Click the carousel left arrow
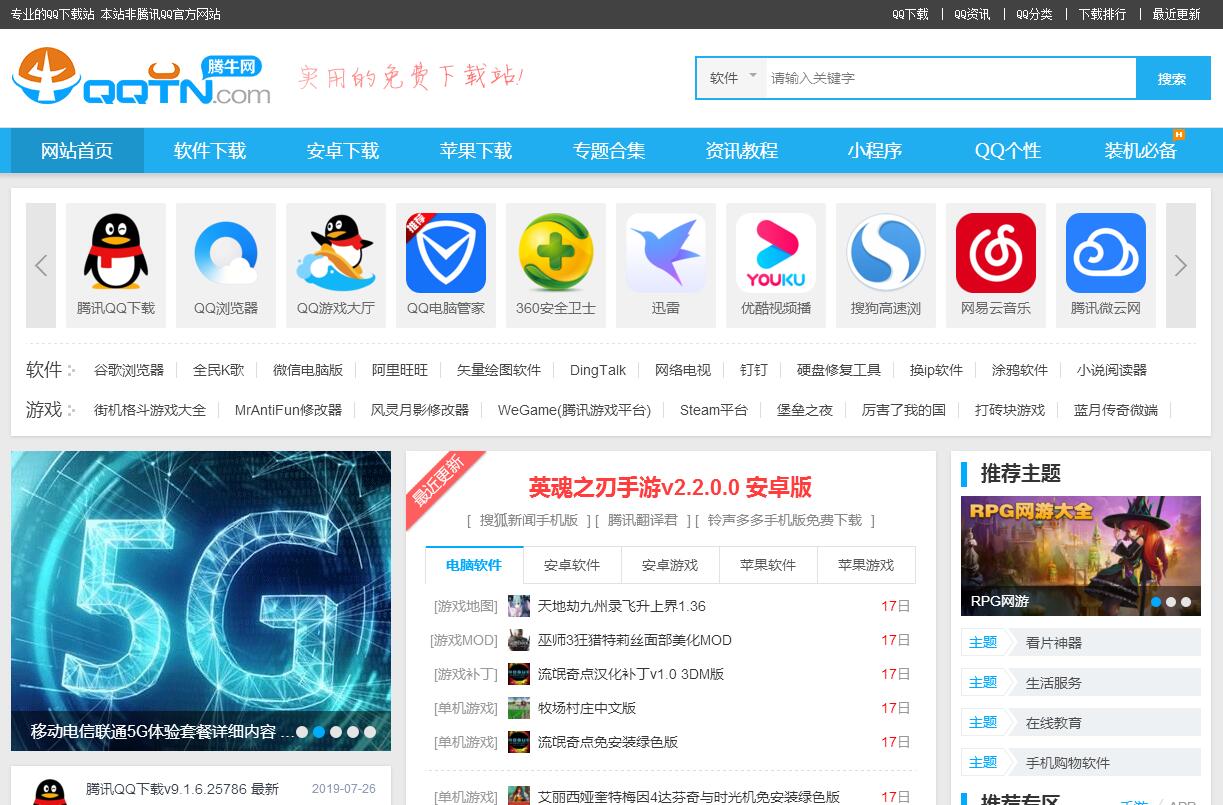1223x805 pixels. 41,265
